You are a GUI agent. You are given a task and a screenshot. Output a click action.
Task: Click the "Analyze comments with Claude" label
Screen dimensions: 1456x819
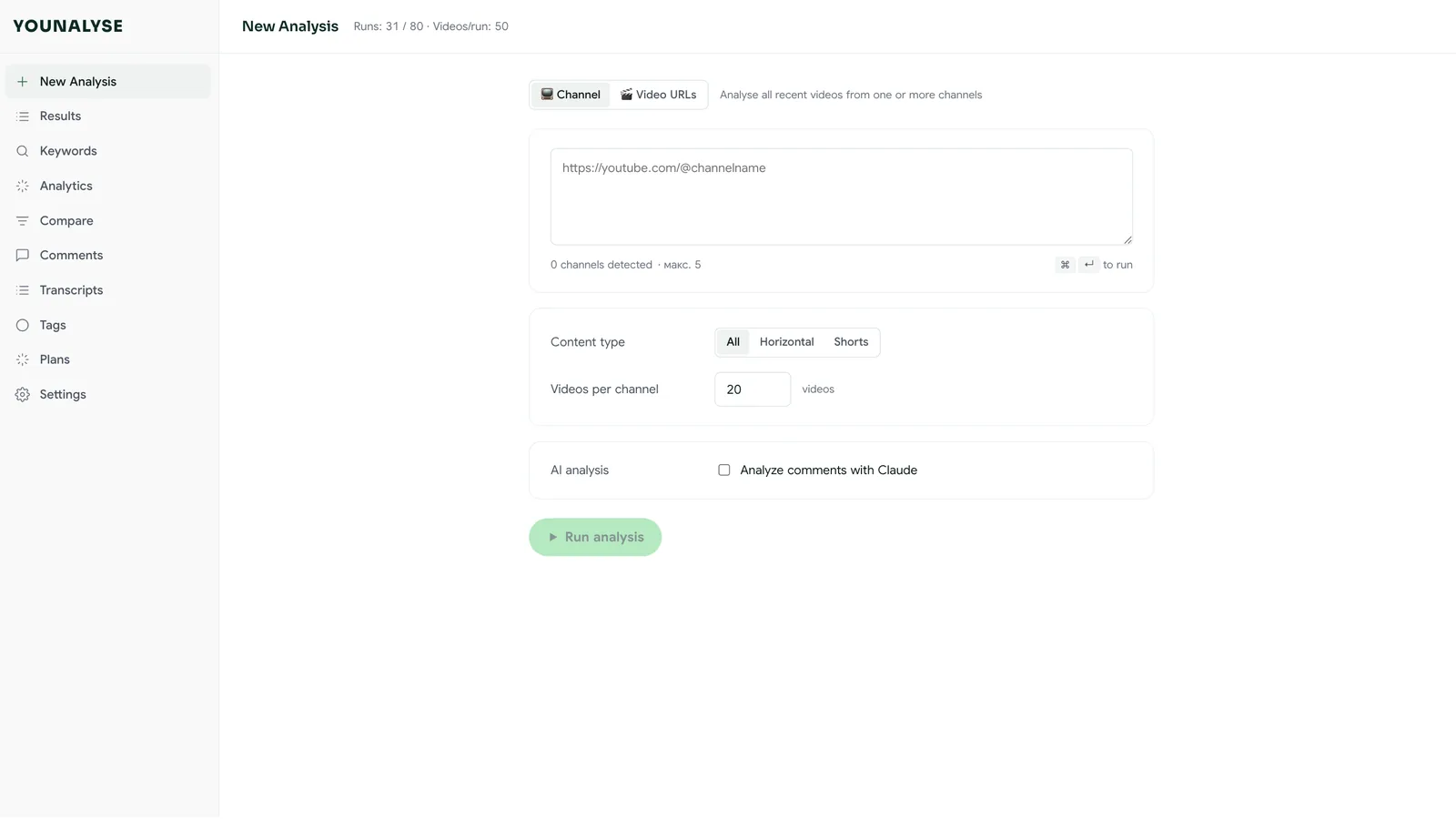point(829,470)
